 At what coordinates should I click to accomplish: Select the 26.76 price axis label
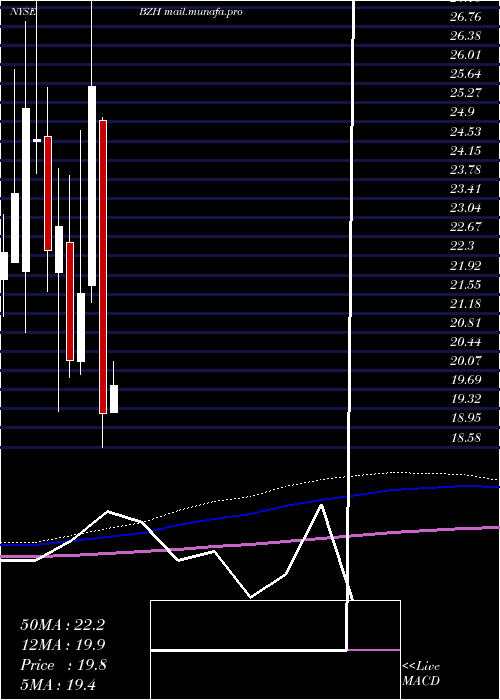click(465, 17)
